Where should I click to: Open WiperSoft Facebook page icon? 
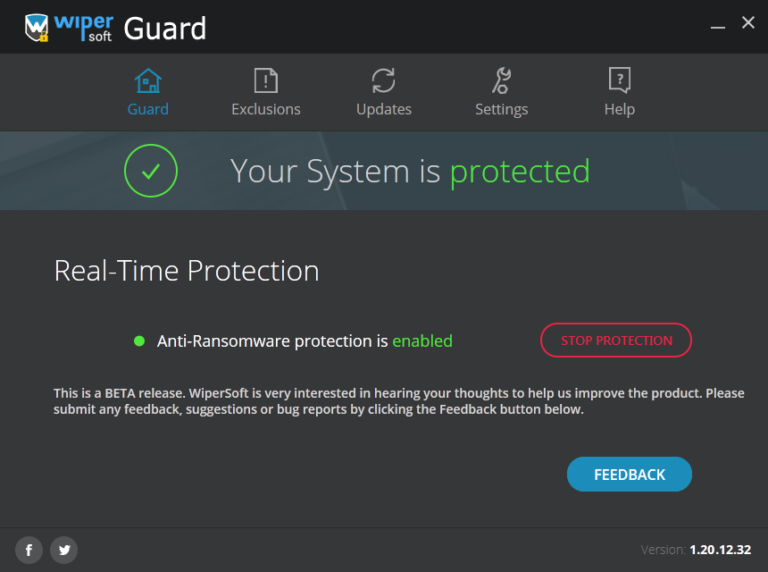point(28,549)
